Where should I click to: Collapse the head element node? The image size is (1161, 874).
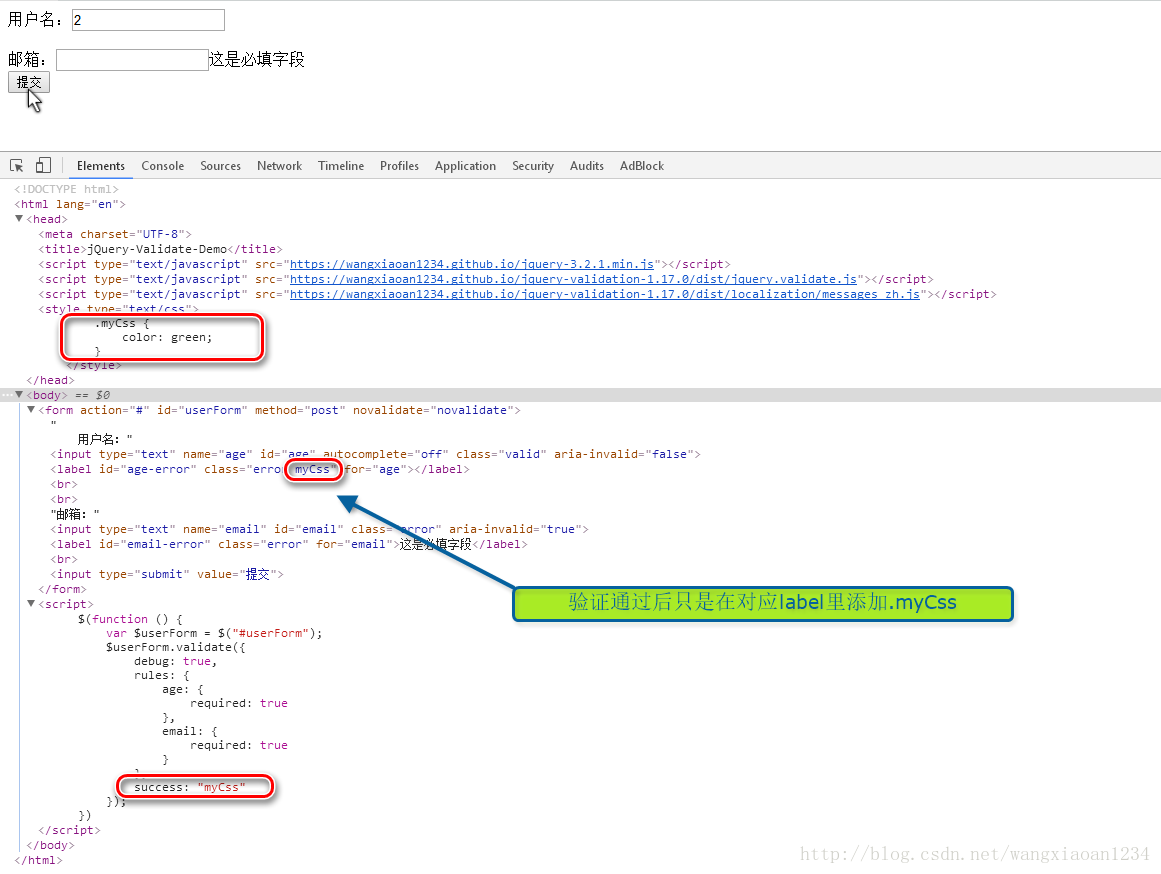coord(19,218)
